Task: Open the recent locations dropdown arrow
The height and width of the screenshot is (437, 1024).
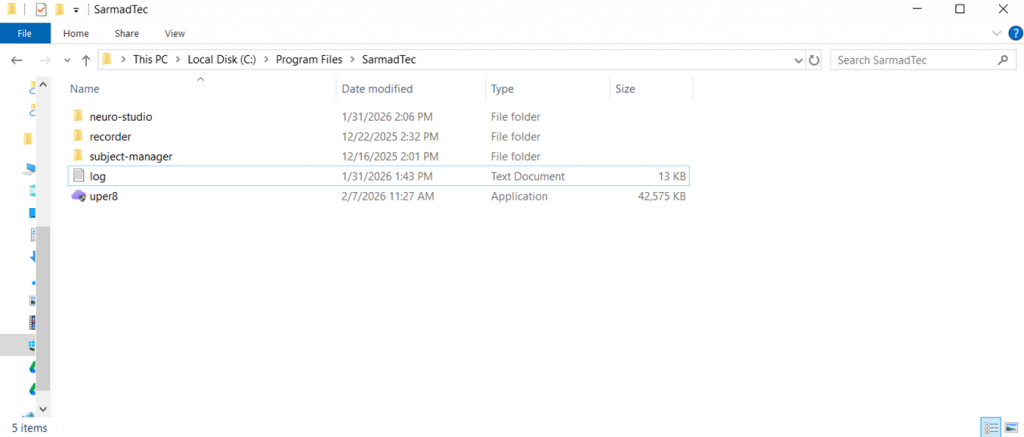Action: pyautogui.click(x=67, y=60)
